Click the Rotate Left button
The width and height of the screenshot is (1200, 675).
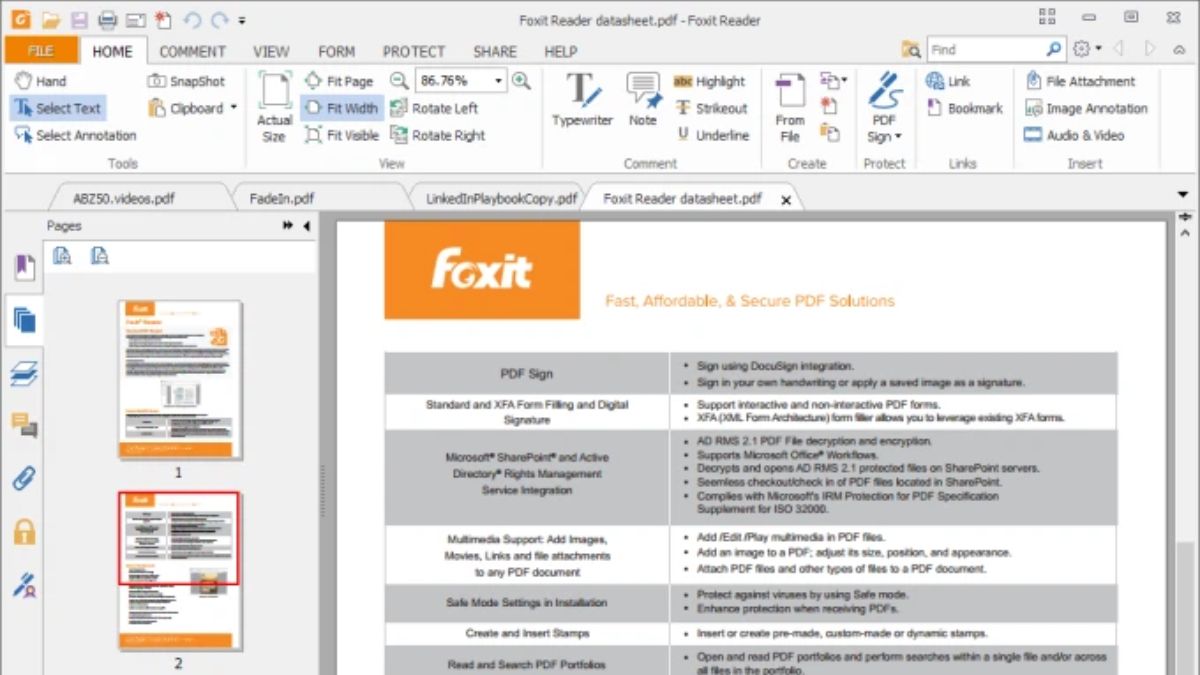(x=440, y=108)
